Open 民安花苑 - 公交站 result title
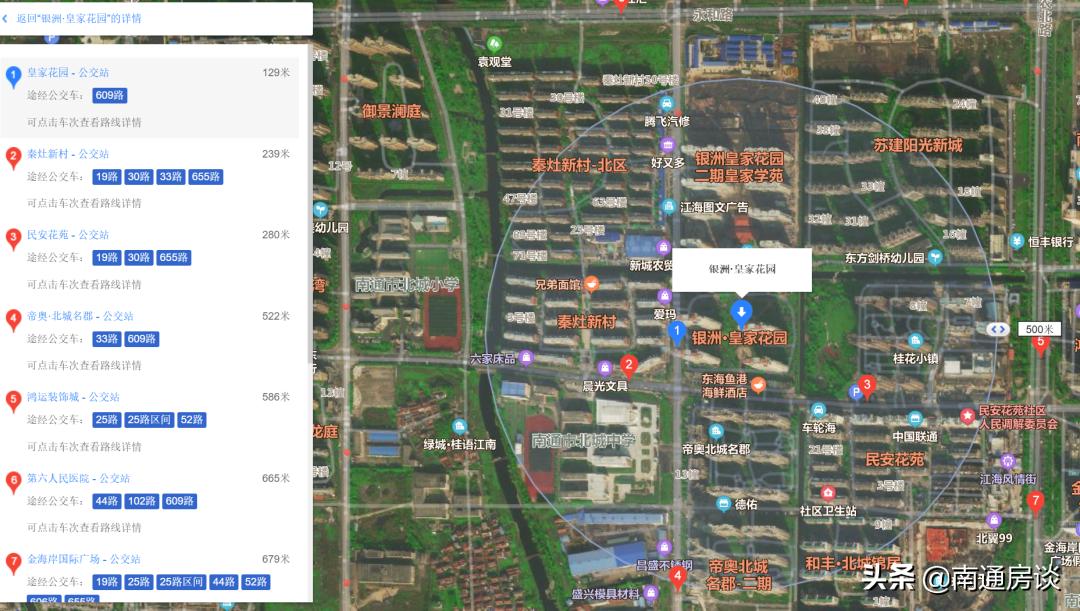This screenshot has width=1080, height=611. [x=68, y=235]
